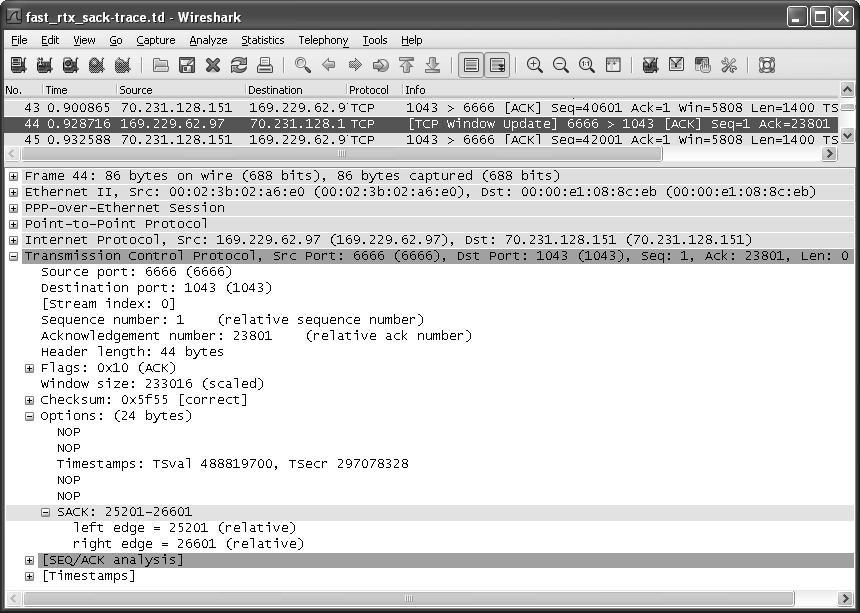Sort by the Info column header
The width and height of the screenshot is (860, 613).
(x=620, y=90)
